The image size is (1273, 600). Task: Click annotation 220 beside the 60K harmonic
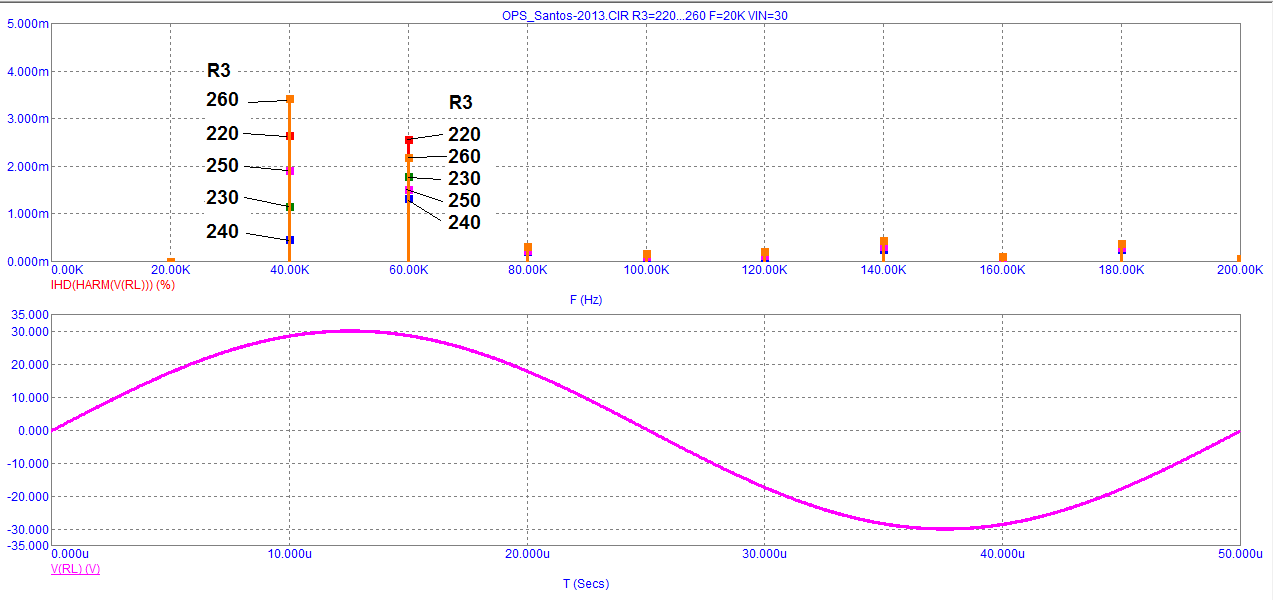coord(464,135)
